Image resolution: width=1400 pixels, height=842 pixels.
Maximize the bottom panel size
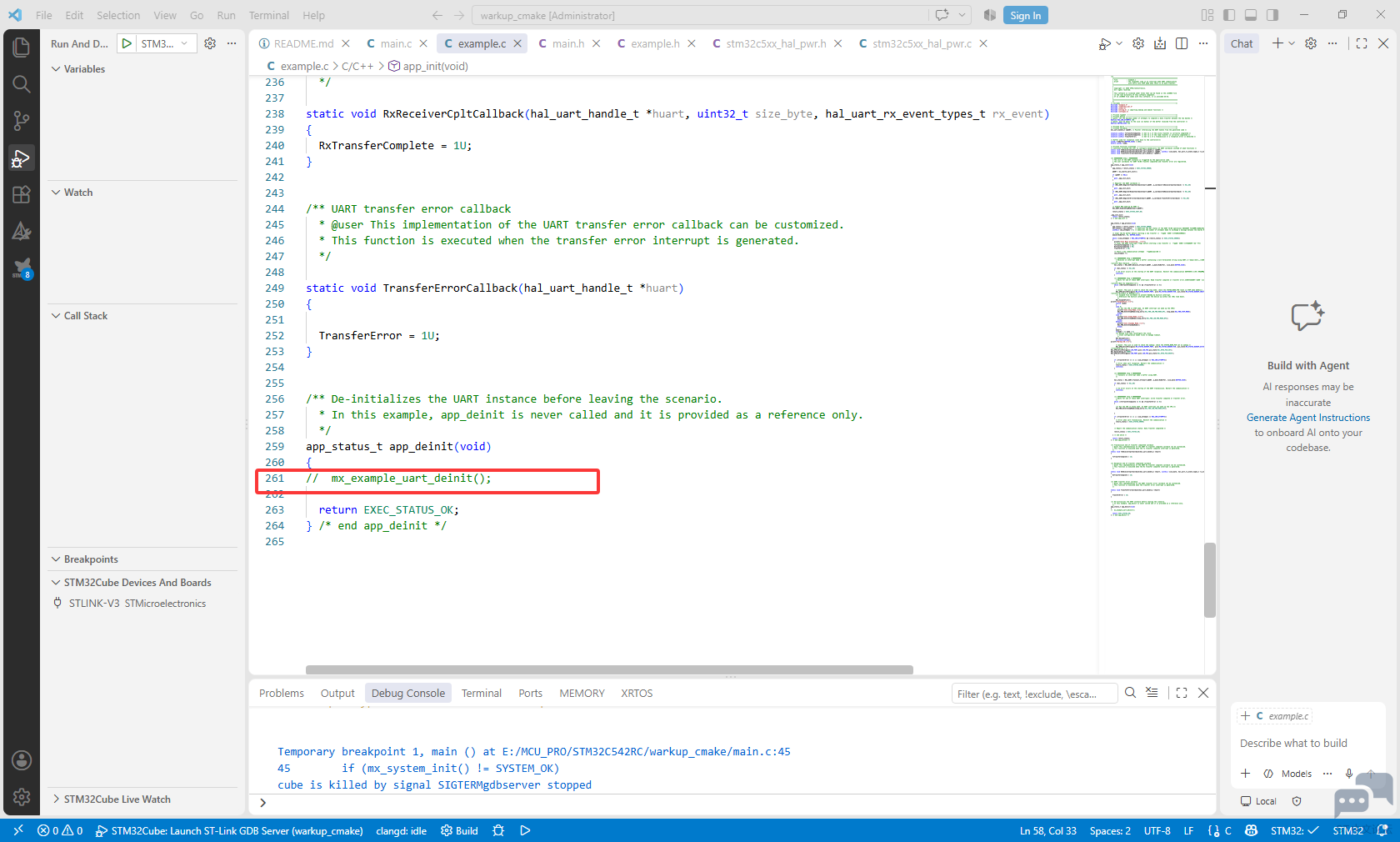click(1182, 693)
